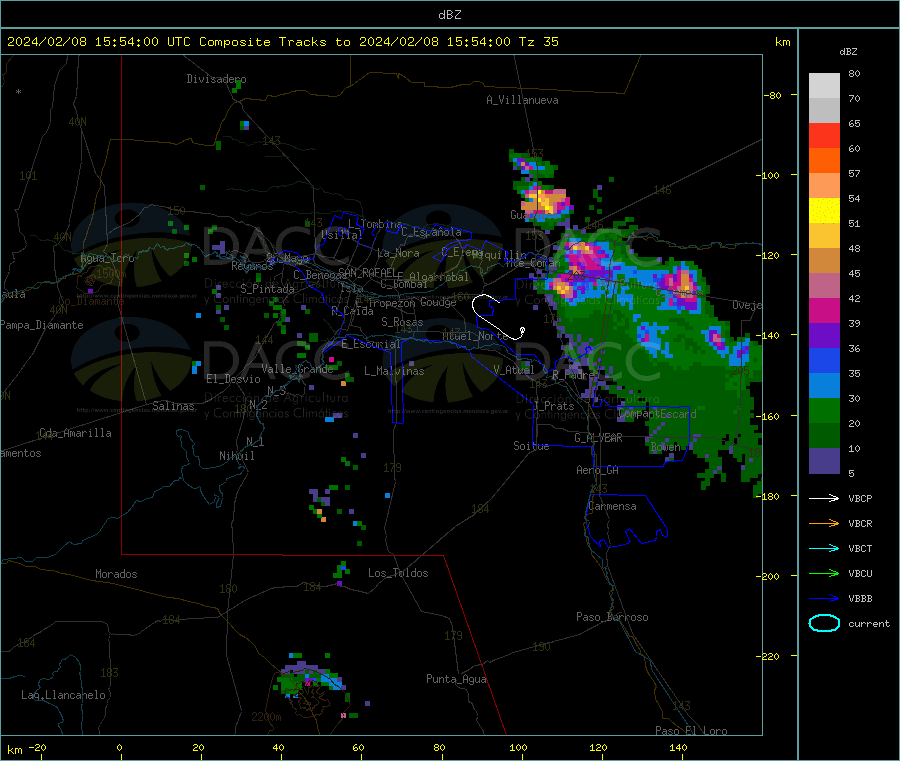Click the Lag.Llancanelo label
This screenshot has width=900, height=761.
[x=64, y=695]
